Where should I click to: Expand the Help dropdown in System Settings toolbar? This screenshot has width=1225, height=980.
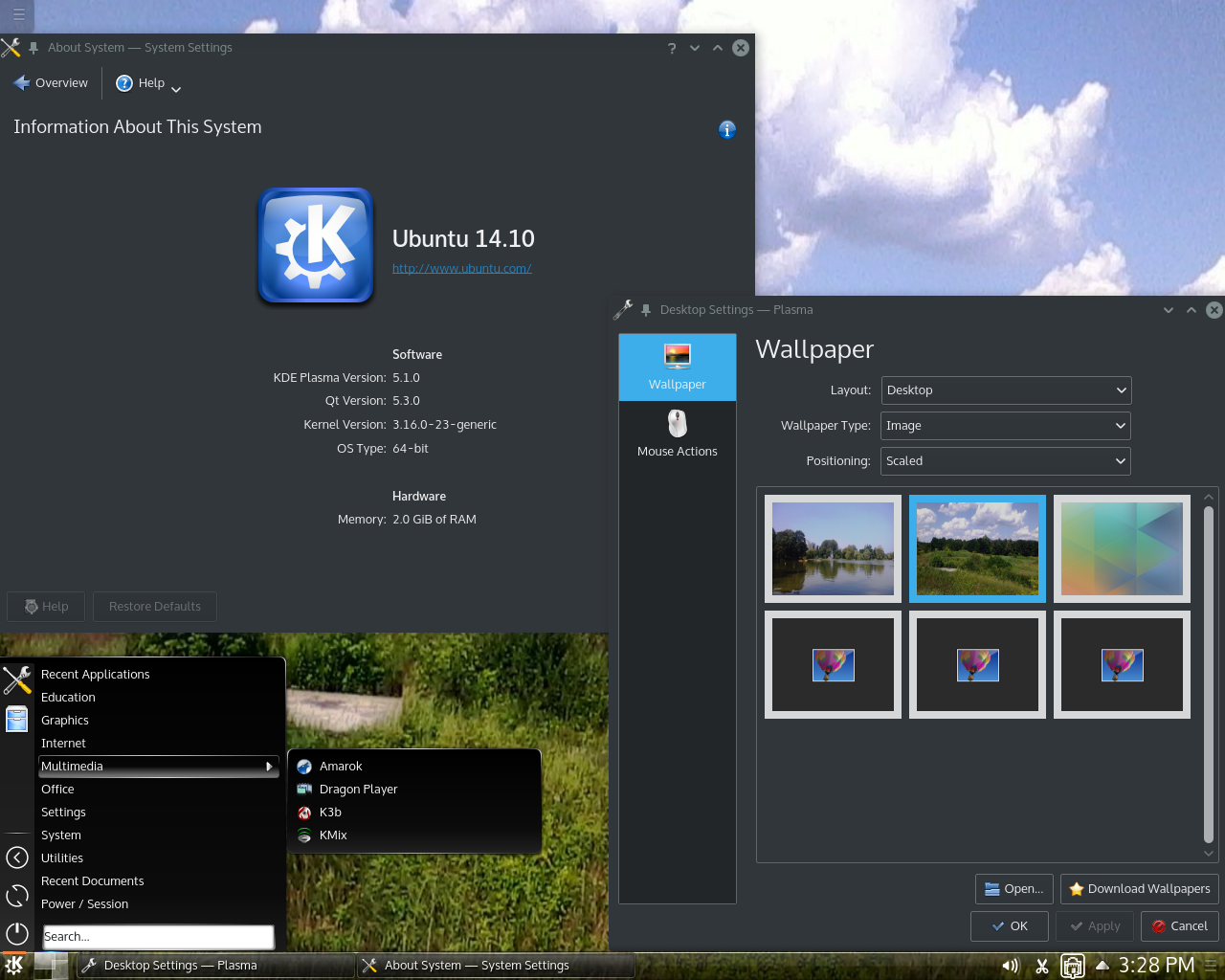coord(148,83)
